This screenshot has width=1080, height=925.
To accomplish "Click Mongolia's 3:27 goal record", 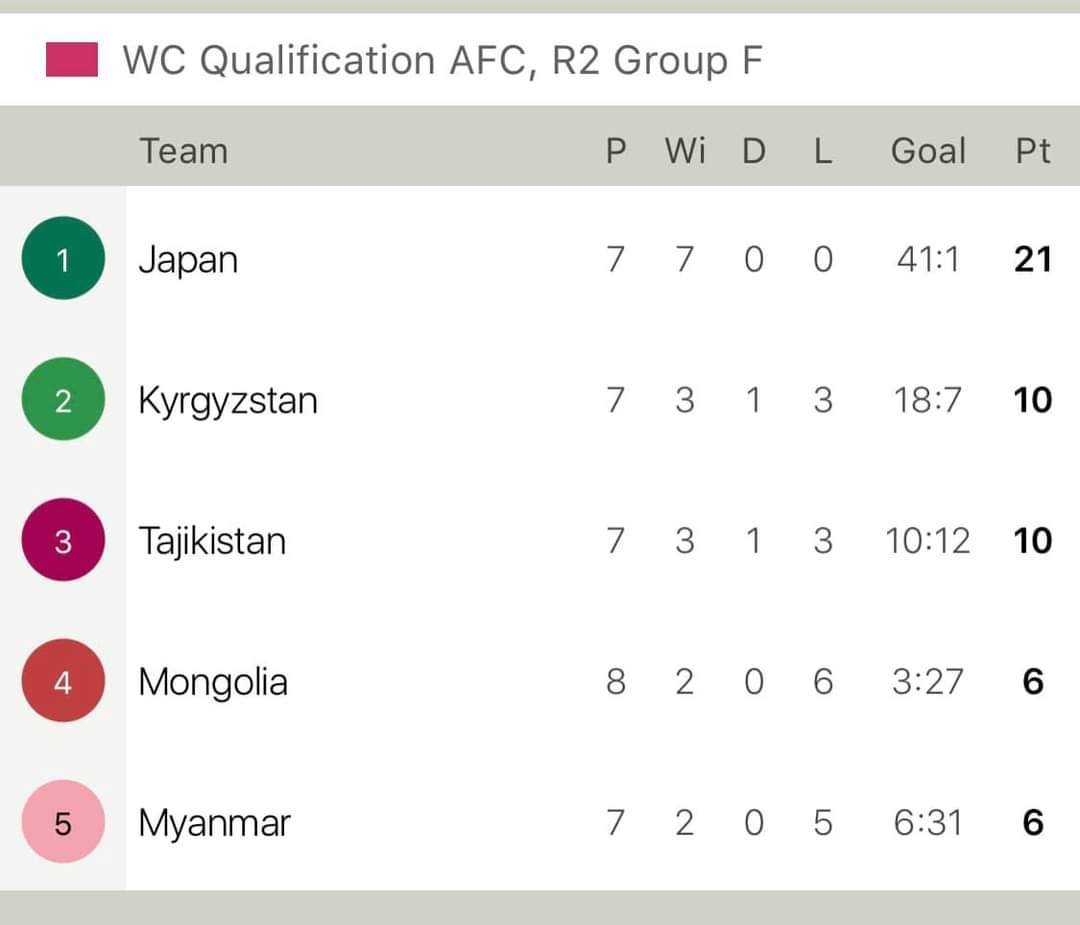I will [x=928, y=682].
